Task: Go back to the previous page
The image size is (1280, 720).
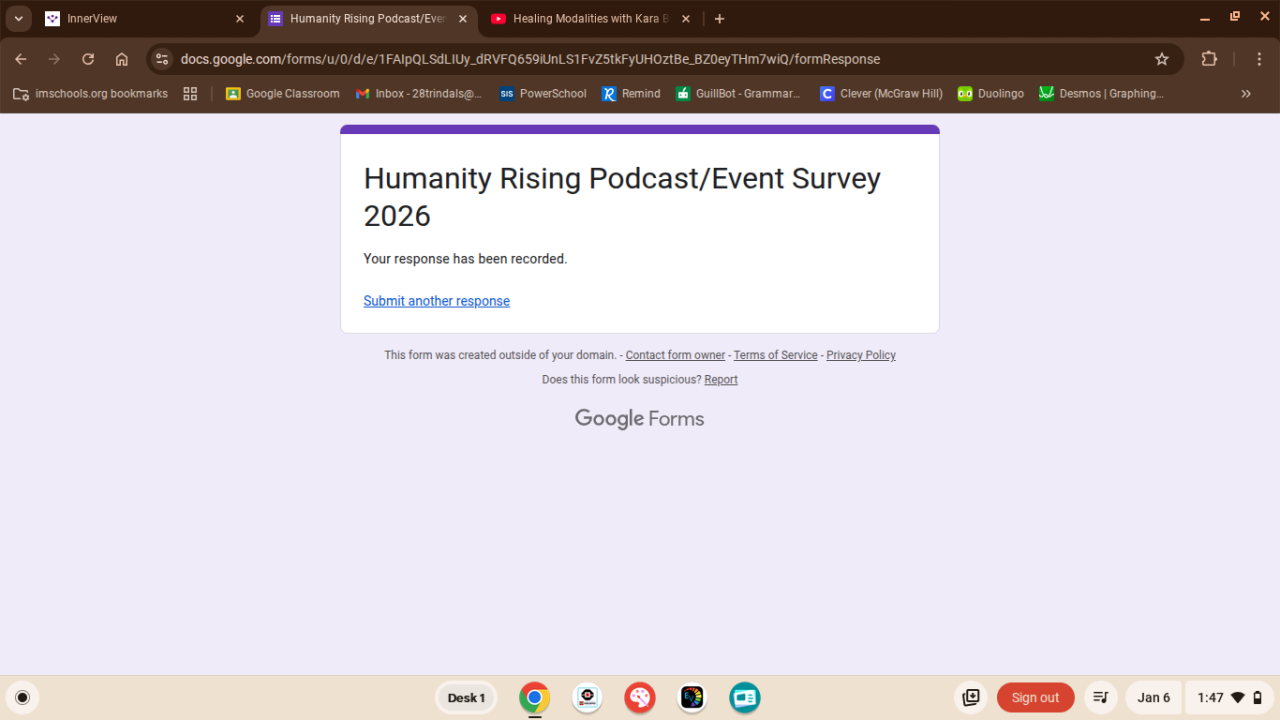Action: [x=21, y=59]
